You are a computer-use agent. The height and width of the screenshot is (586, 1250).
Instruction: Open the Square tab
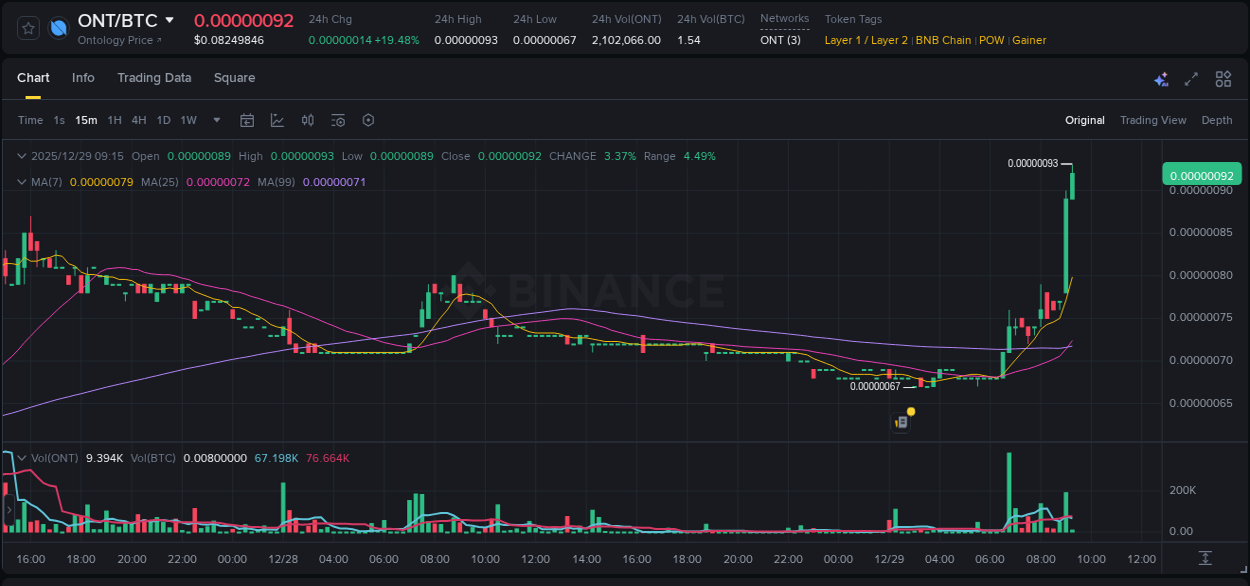234,78
